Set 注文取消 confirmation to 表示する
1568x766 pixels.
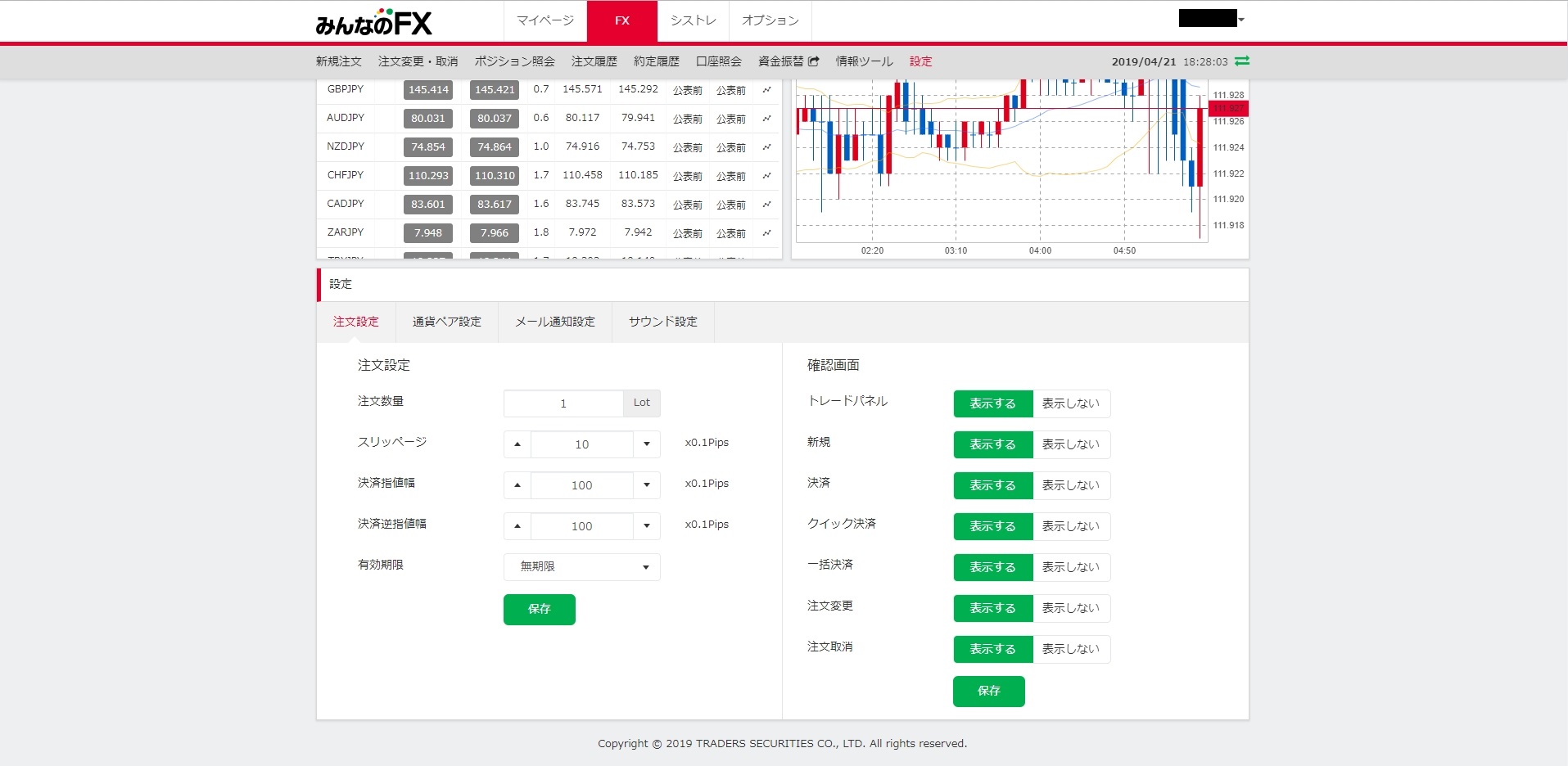tap(992, 649)
